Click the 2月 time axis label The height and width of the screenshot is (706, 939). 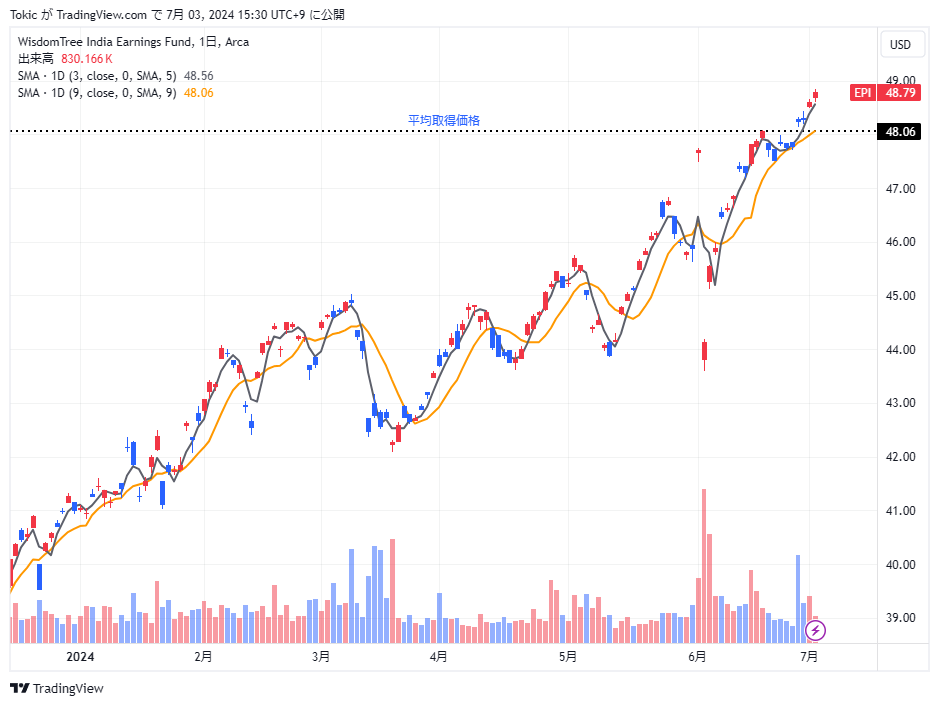(204, 657)
